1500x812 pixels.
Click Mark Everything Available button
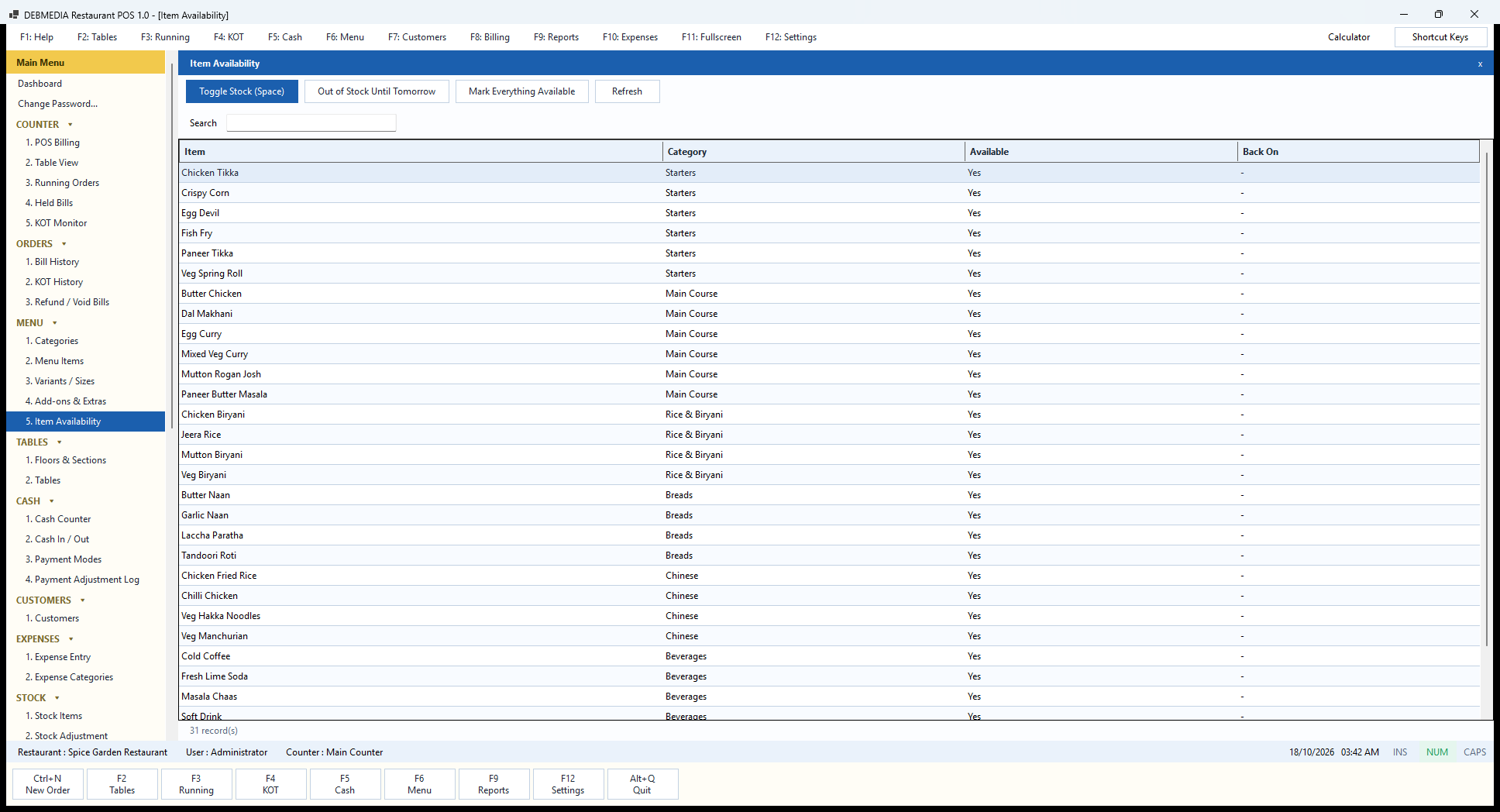521,91
